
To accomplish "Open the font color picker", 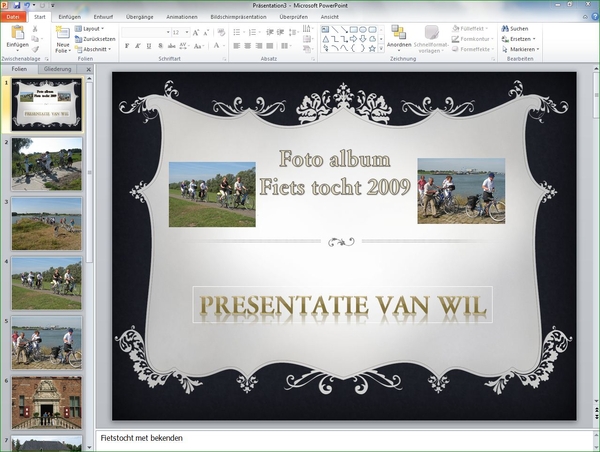I will [x=219, y=46].
